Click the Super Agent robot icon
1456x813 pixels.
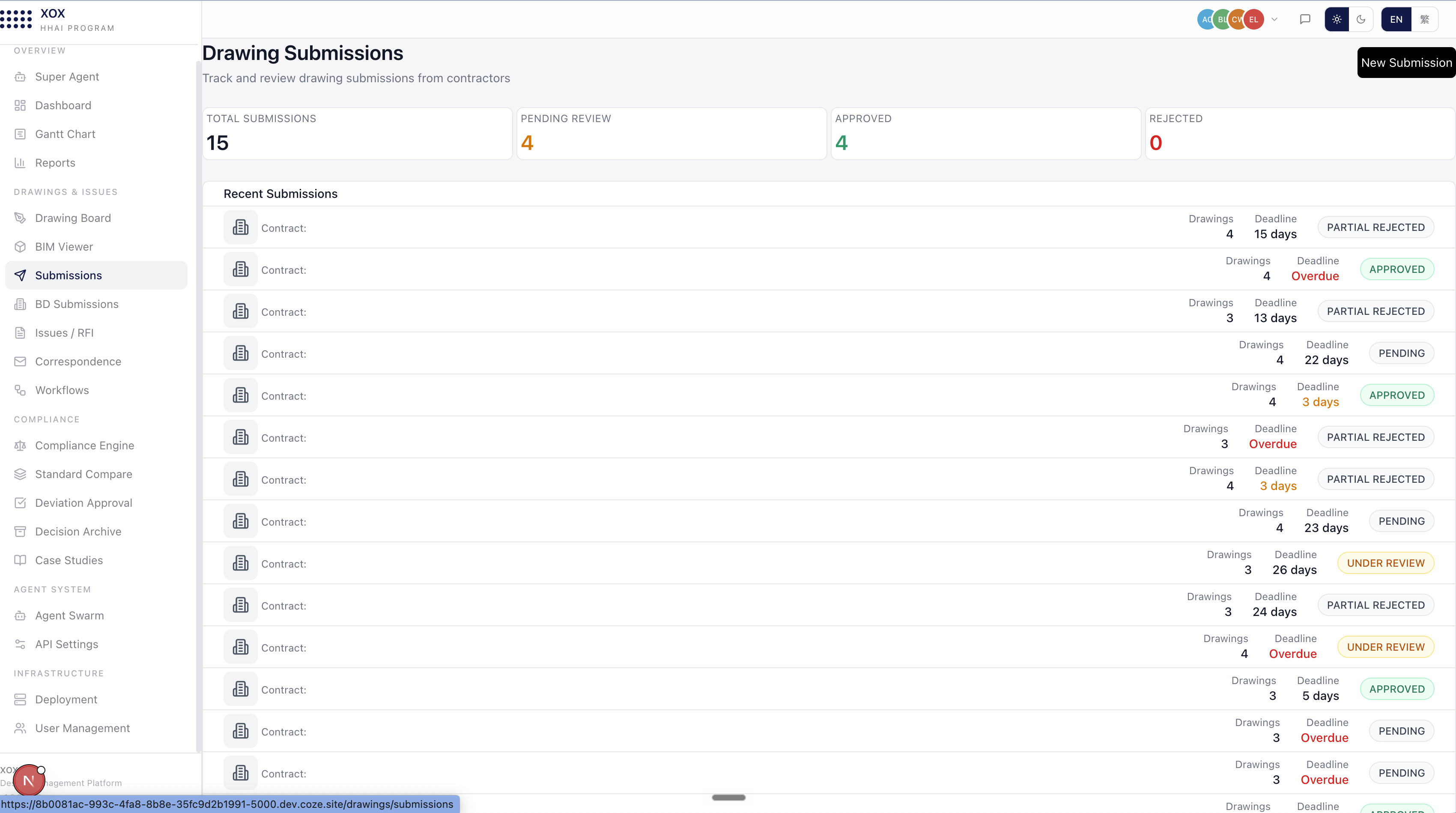(x=21, y=77)
